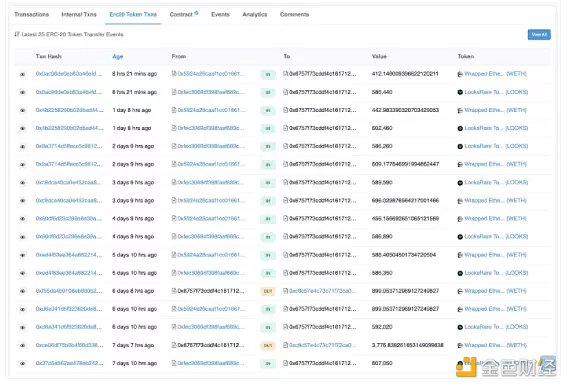Open the Internal Txns tab

pyautogui.click(x=79, y=14)
